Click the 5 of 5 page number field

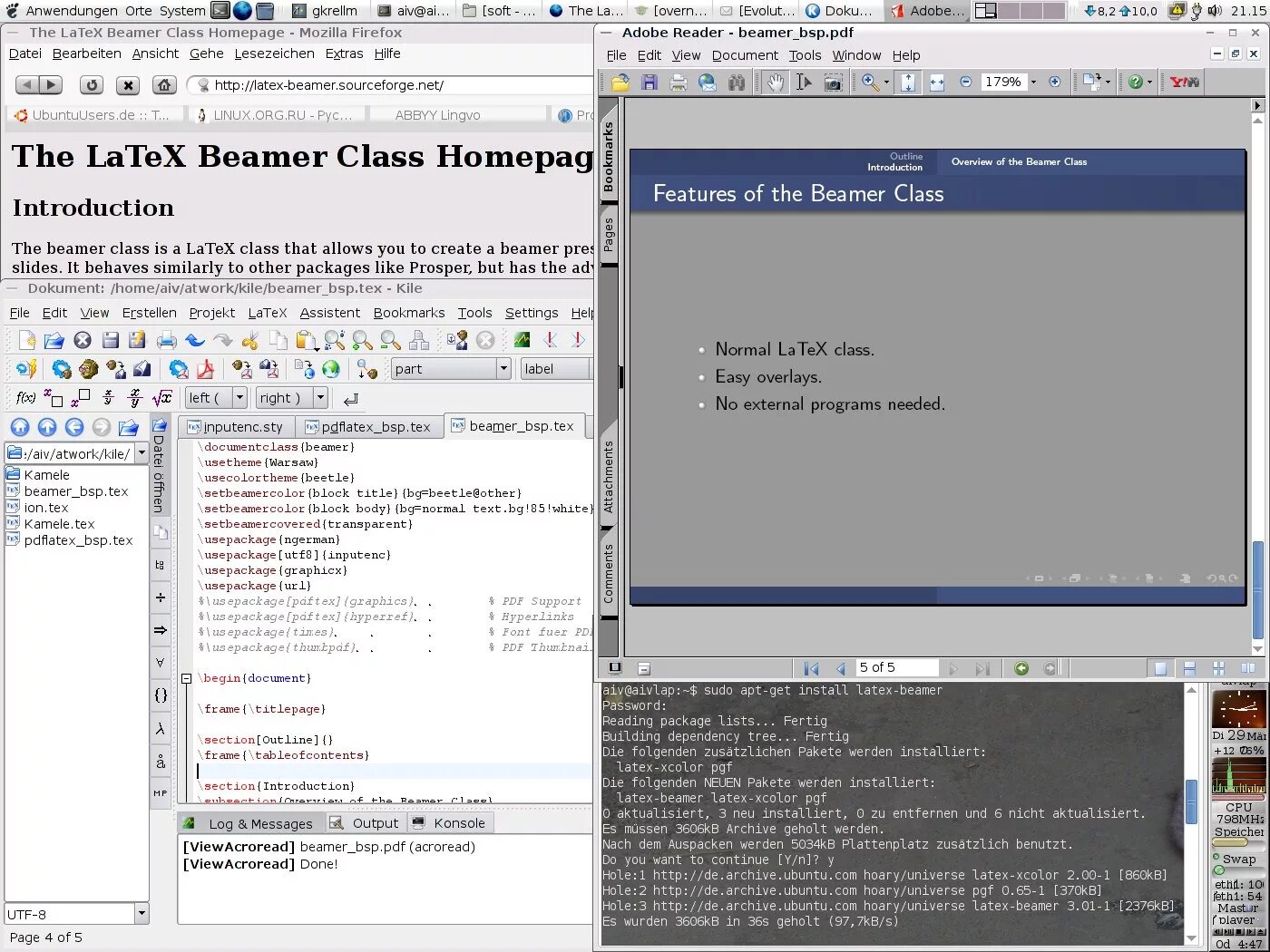tap(896, 668)
